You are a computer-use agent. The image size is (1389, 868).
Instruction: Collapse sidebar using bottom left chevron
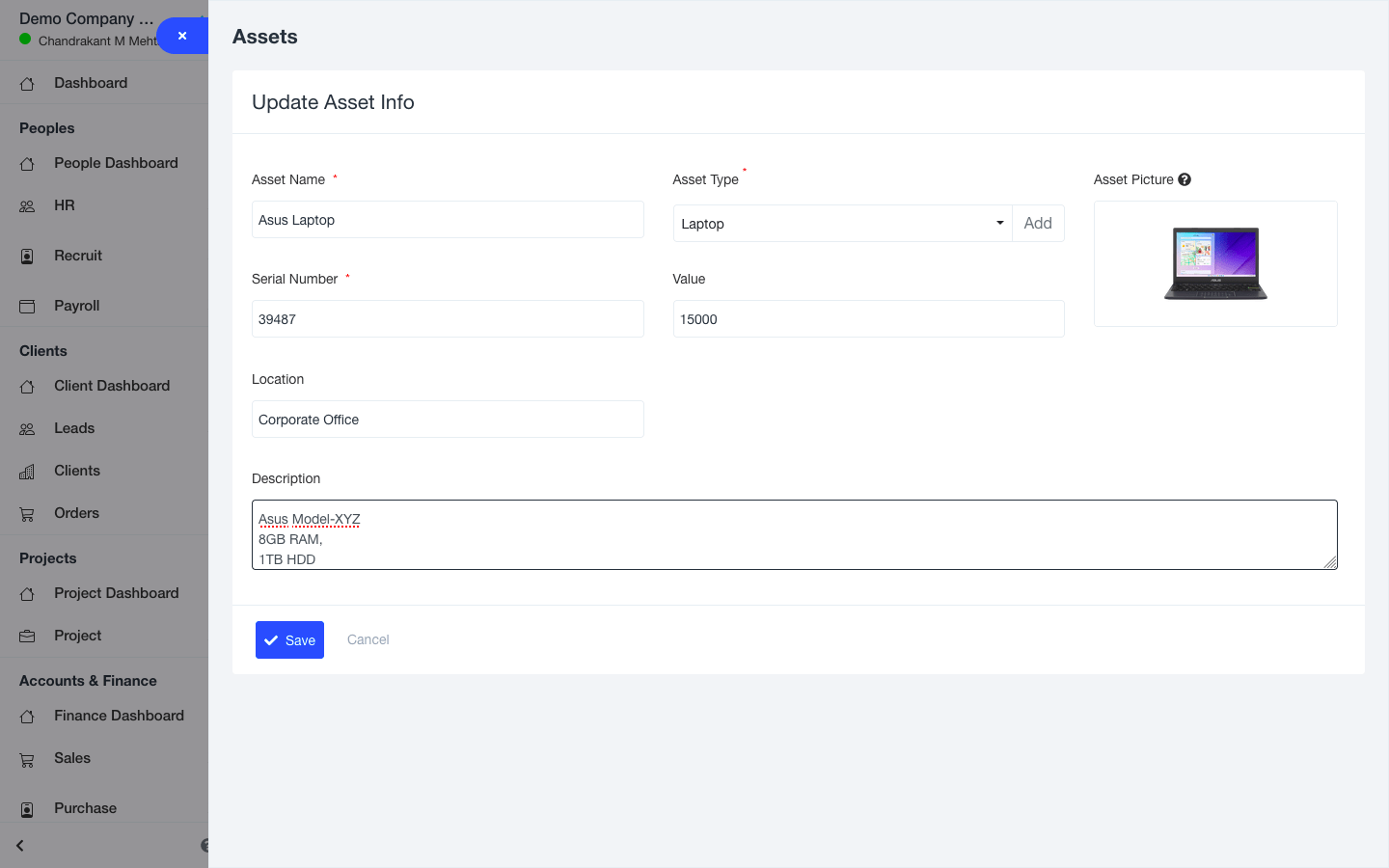[19, 846]
